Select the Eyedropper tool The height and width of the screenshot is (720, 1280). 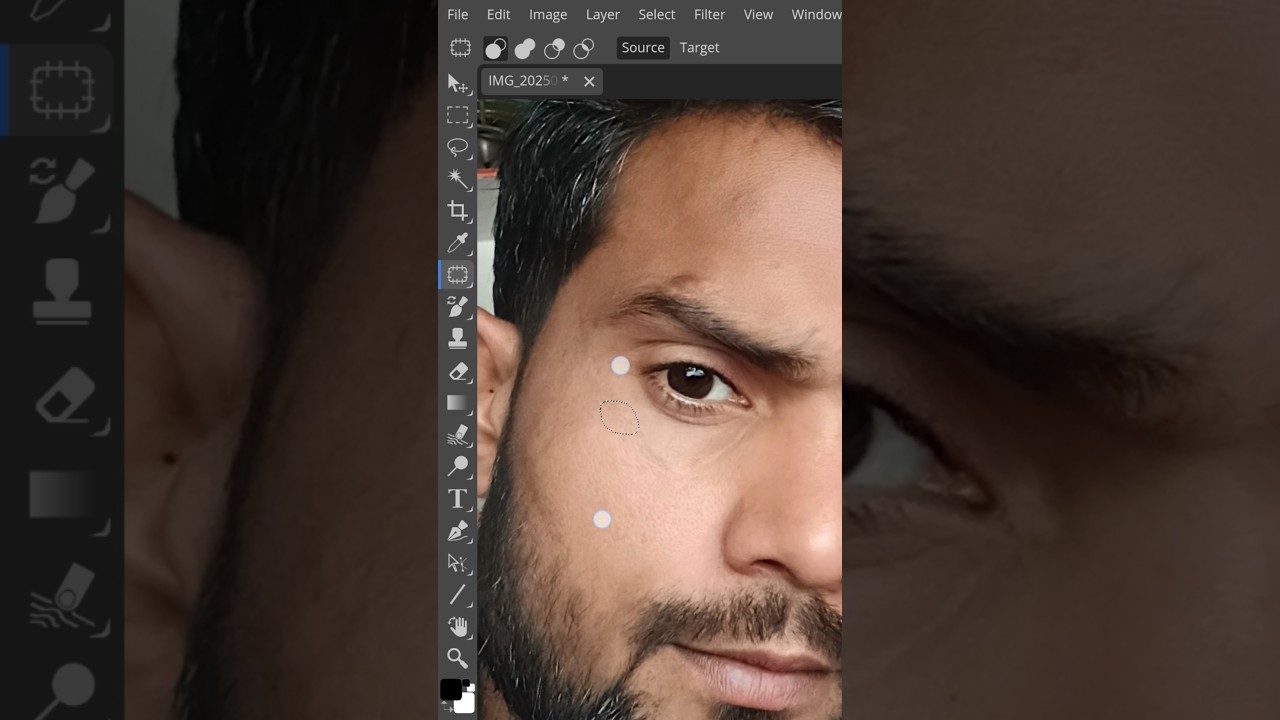coord(458,243)
